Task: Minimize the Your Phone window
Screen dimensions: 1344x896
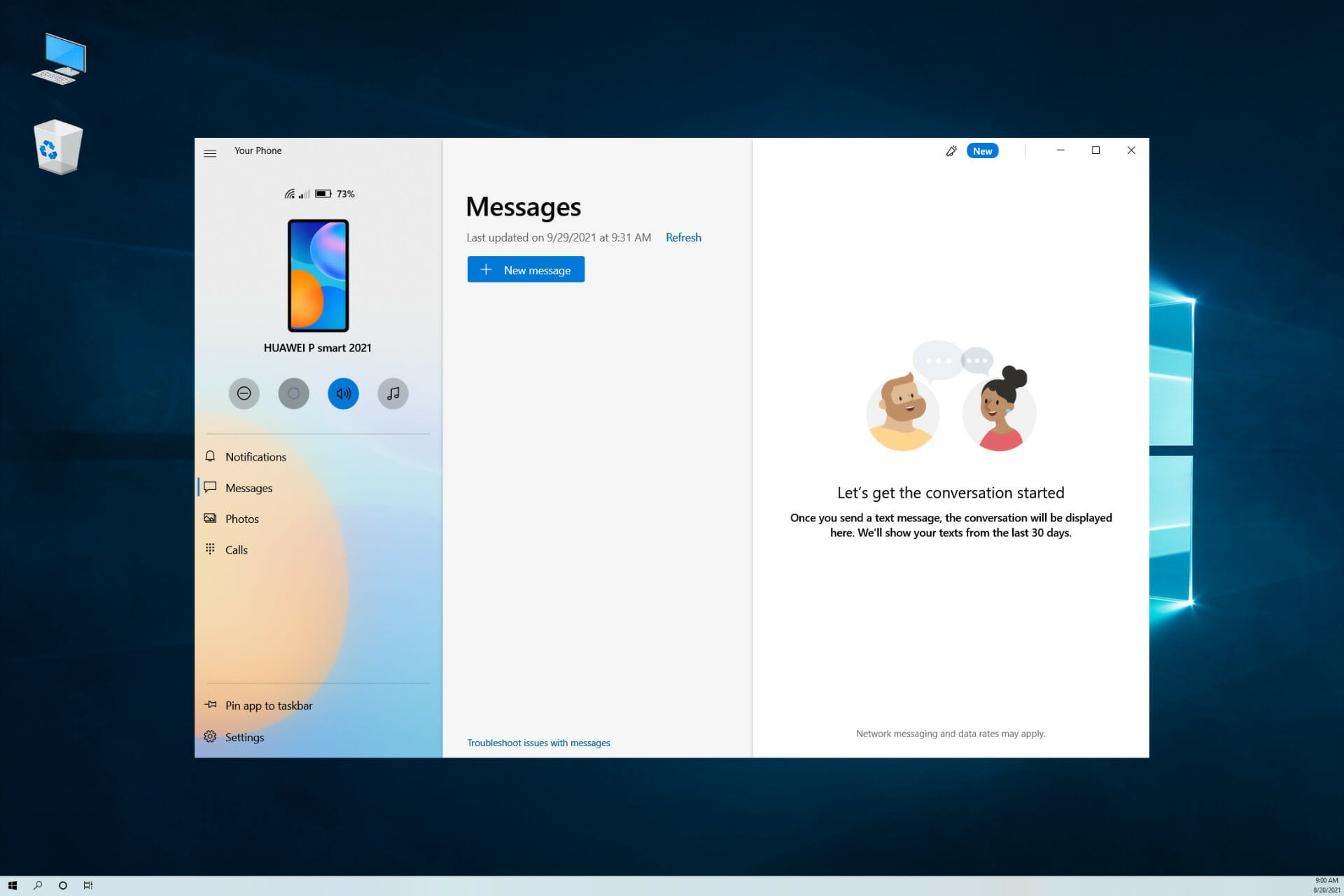Action: (1060, 150)
